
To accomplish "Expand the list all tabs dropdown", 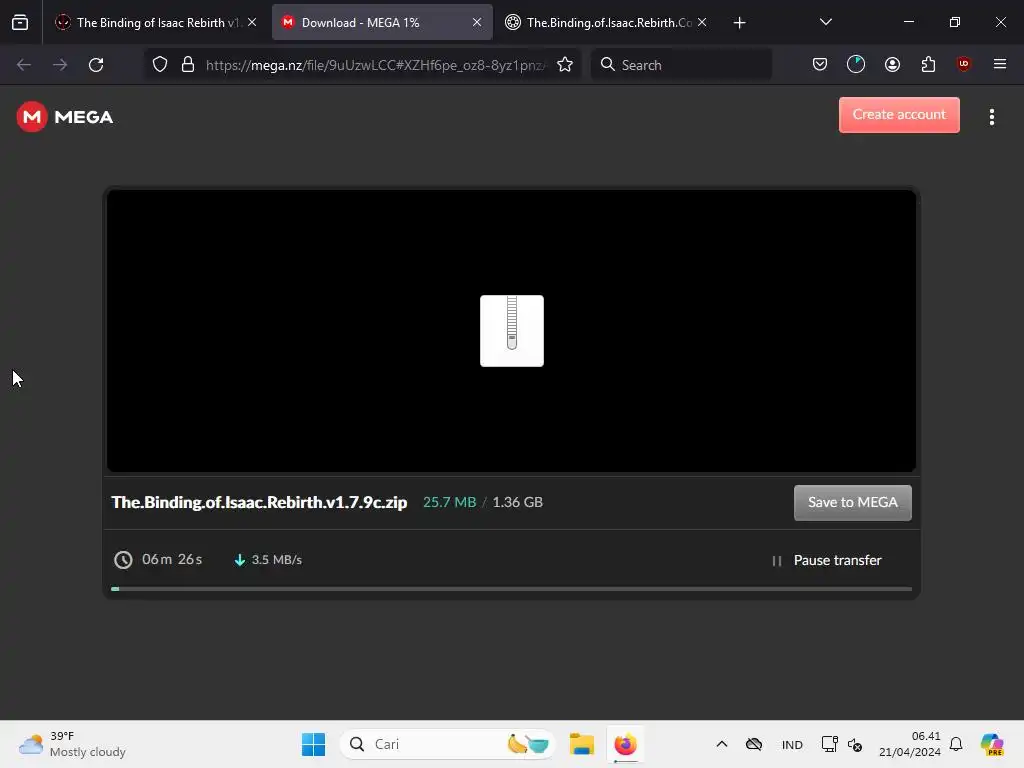I will click(x=825, y=22).
